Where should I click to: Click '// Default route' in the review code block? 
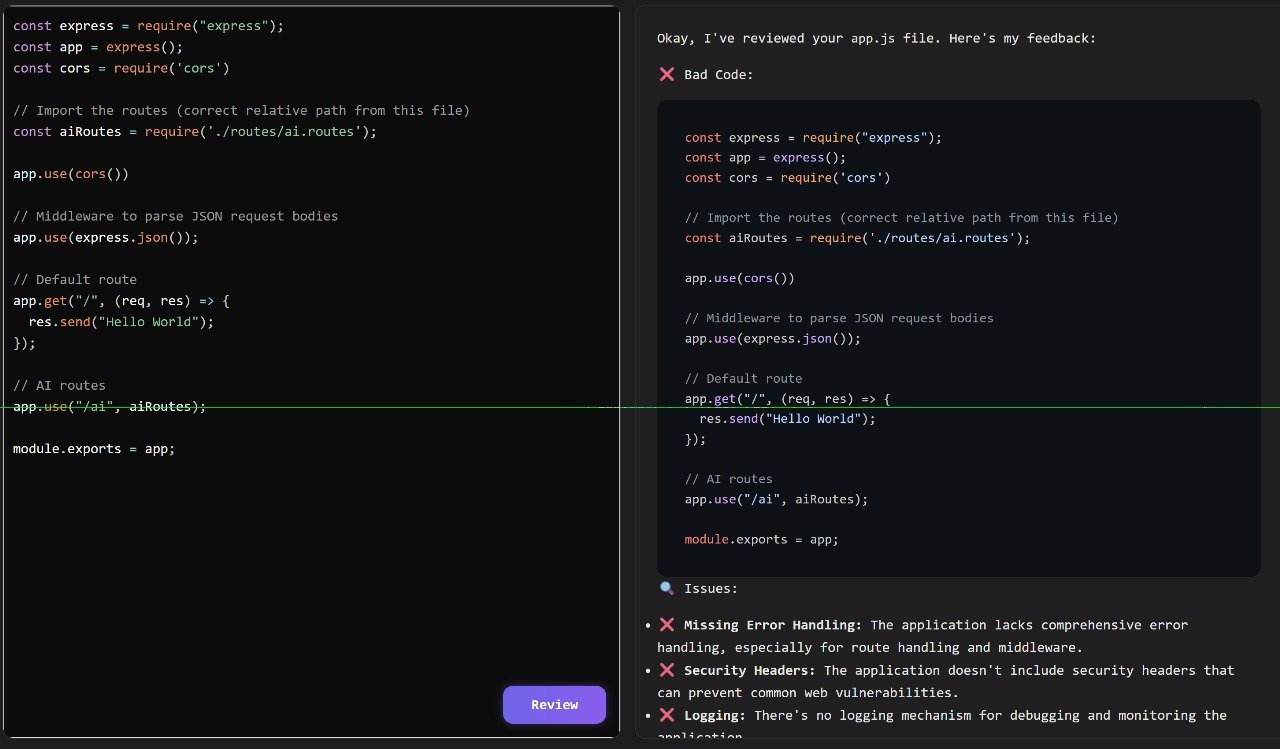tap(744, 378)
